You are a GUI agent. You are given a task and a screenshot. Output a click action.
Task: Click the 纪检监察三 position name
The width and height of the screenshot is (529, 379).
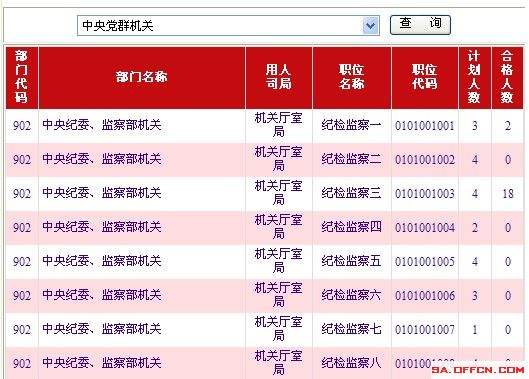point(352,193)
